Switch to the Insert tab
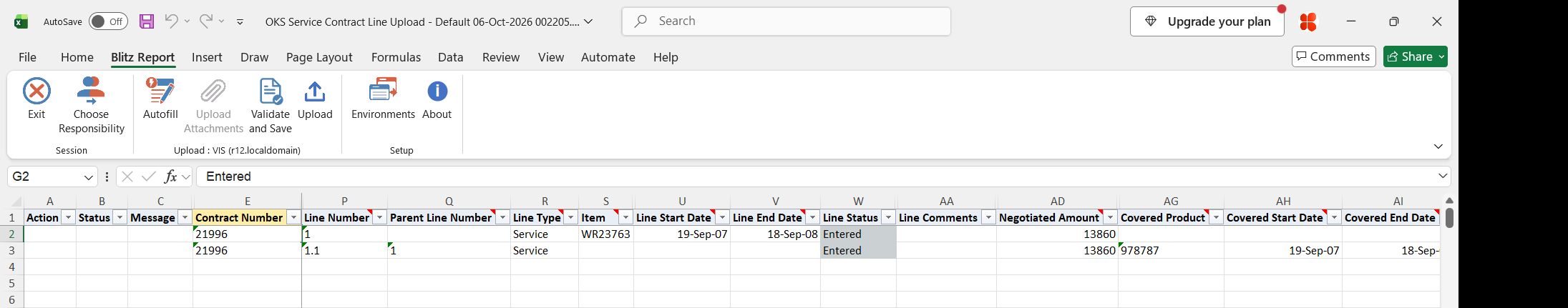 [207, 57]
